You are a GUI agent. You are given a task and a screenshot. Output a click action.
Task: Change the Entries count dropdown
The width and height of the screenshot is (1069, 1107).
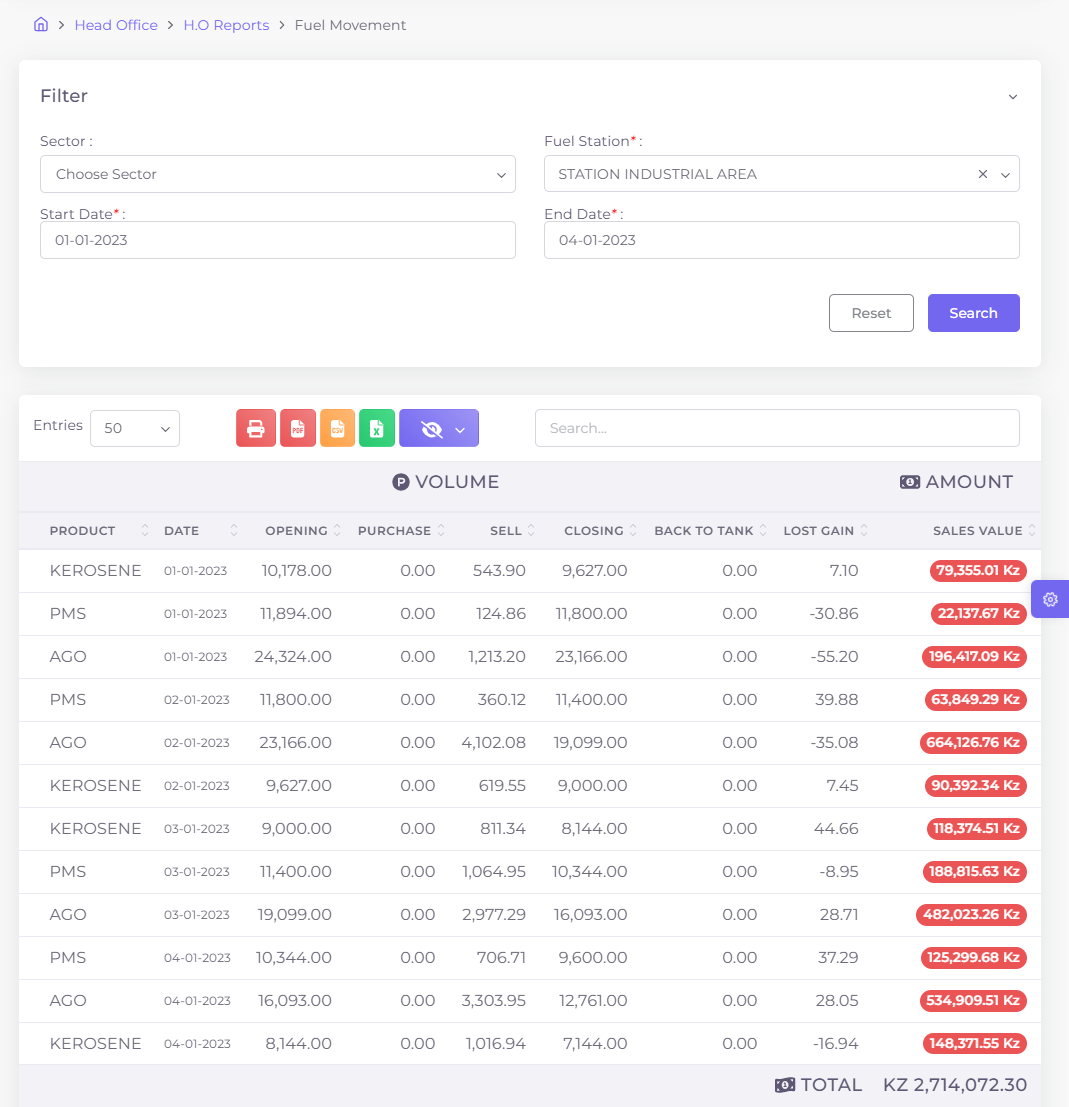point(135,428)
